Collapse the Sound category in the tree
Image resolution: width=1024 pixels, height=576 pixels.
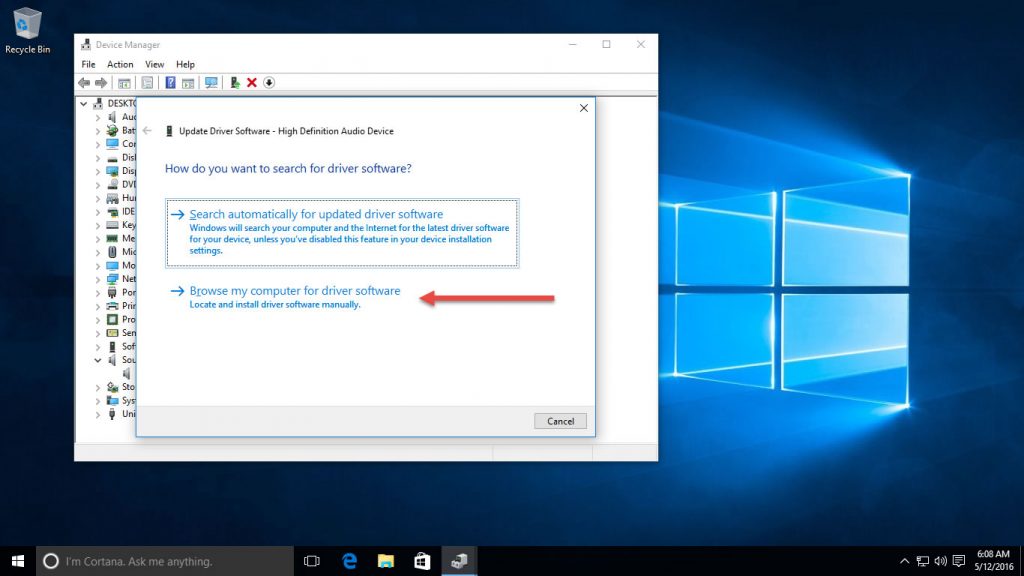[96, 360]
